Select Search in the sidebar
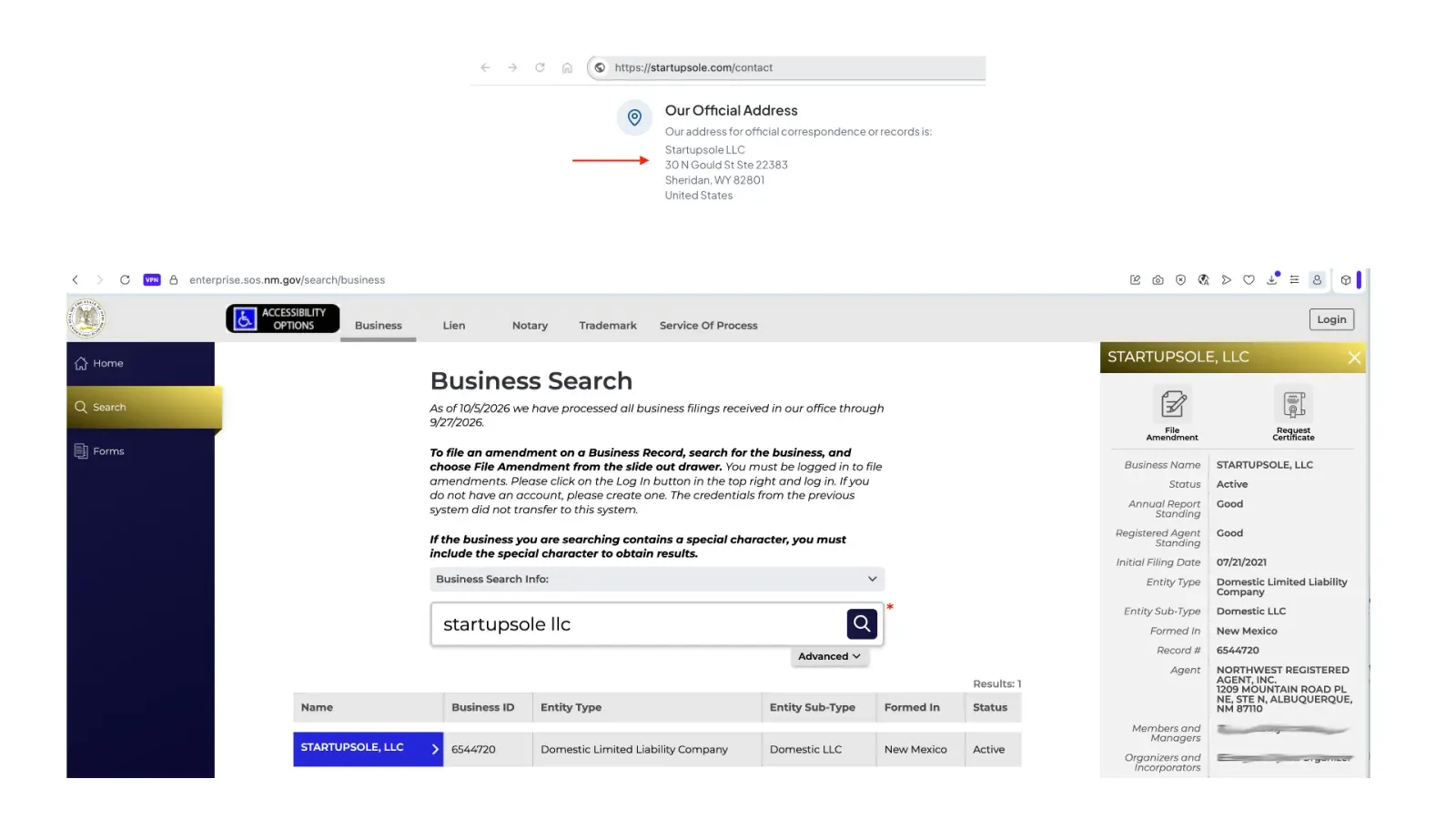Image resolution: width=1456 pixels, height=819 pixels. pos(144,408)
